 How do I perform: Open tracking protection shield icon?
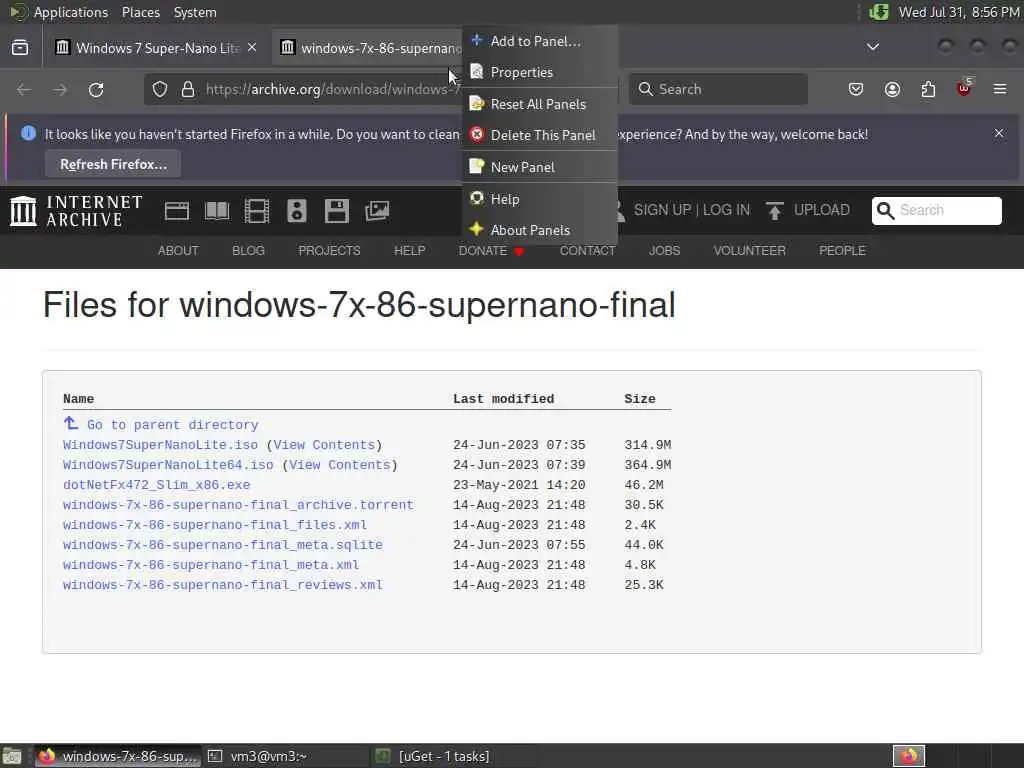coord(160,89)
